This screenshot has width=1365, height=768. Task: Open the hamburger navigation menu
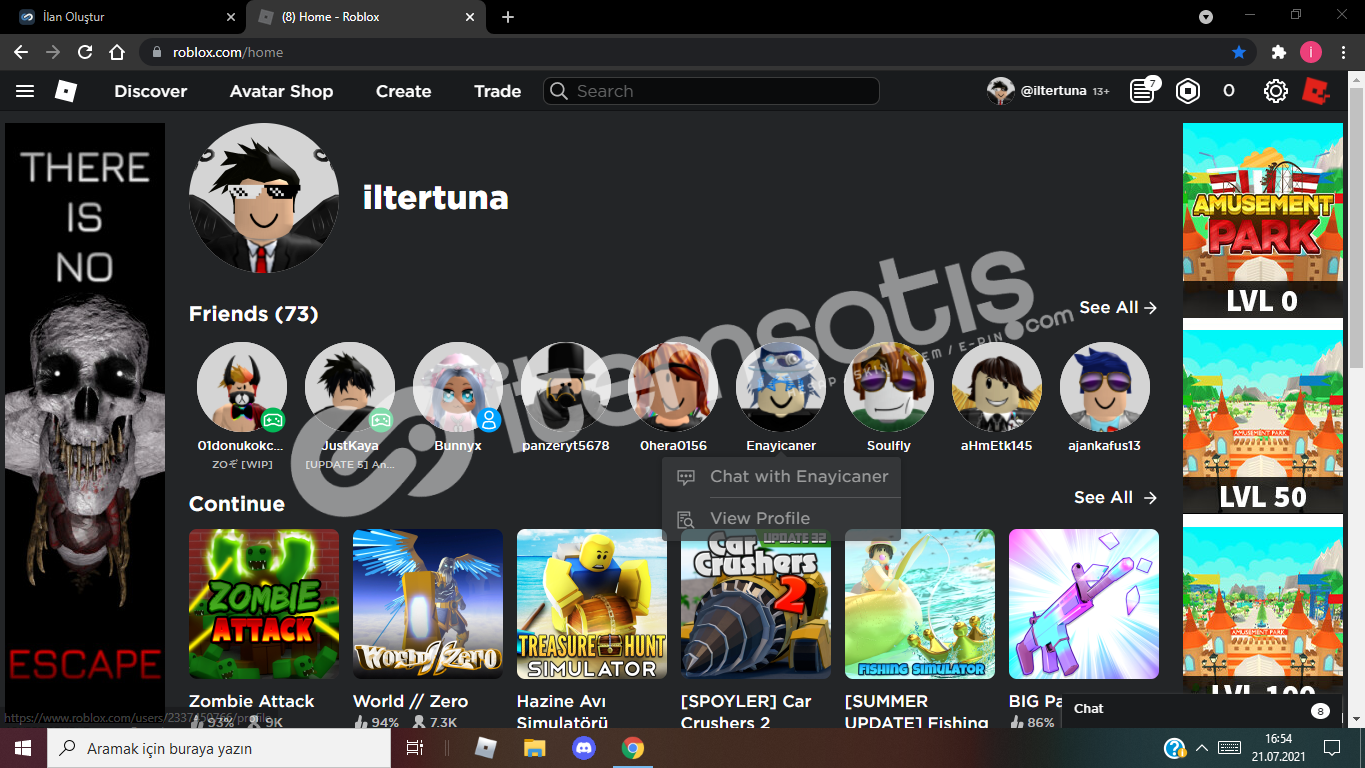click(x=25, y=91)
